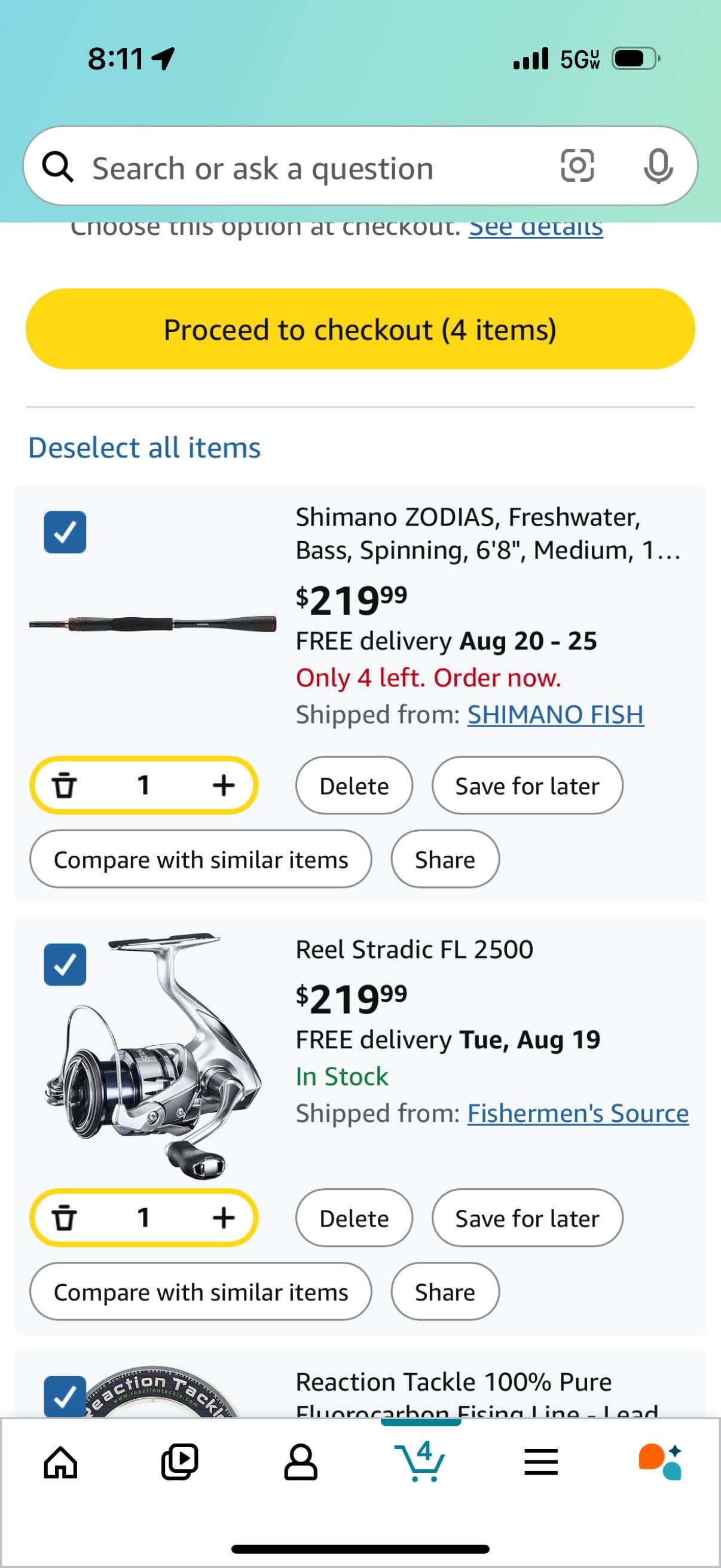
Task: Open the SHIMANO FISH seller link
Action: (x=555, y=715)
